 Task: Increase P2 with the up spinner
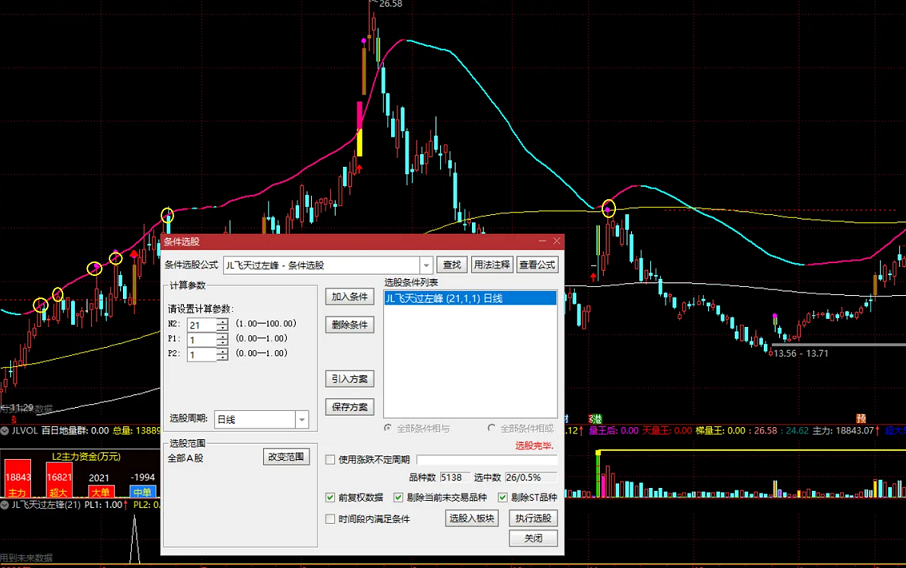[x=222, y=351]
